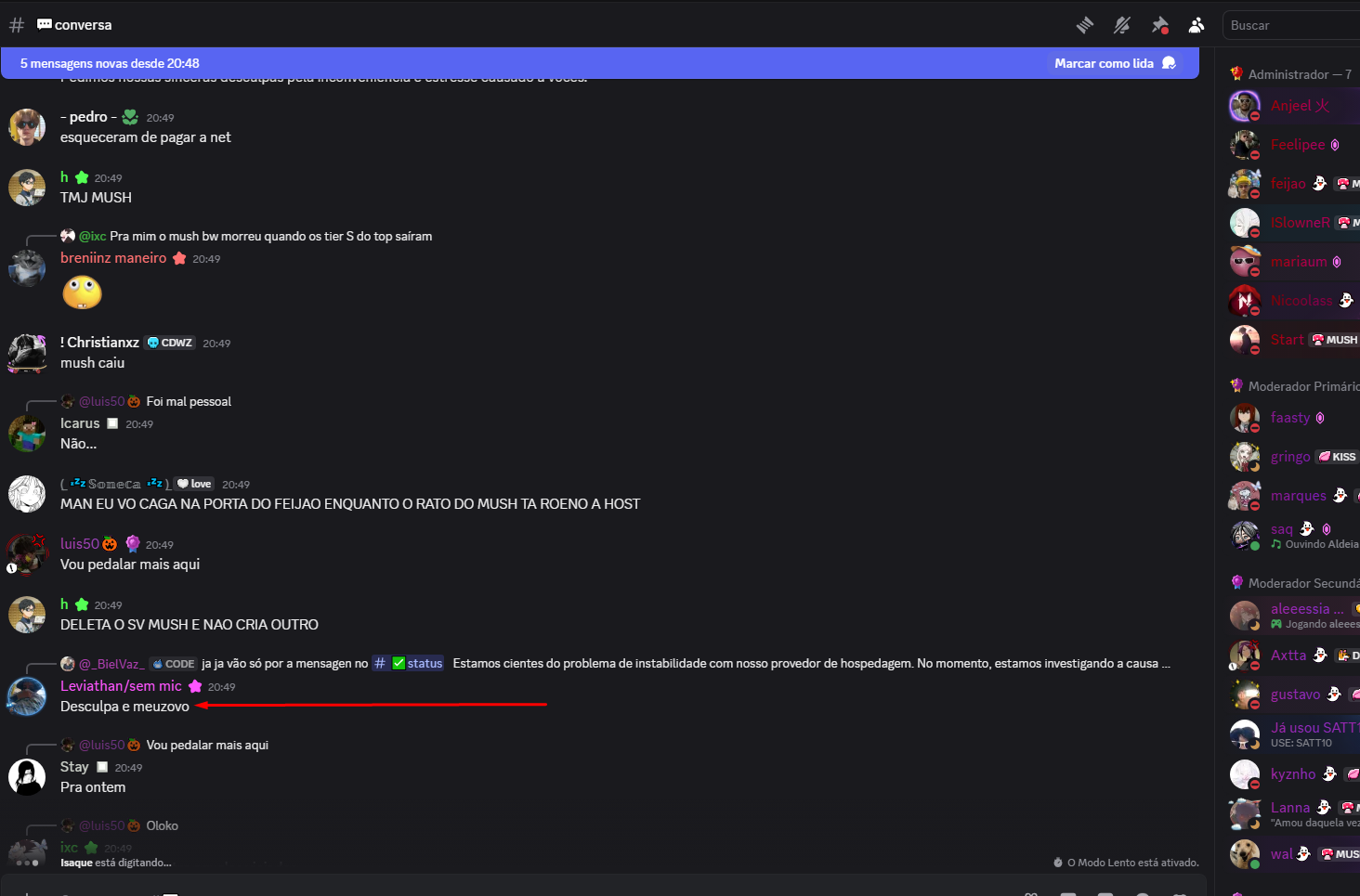1360x896 pixels.
Task: Open member Anjeel in member list
Action: (1293, 106)
